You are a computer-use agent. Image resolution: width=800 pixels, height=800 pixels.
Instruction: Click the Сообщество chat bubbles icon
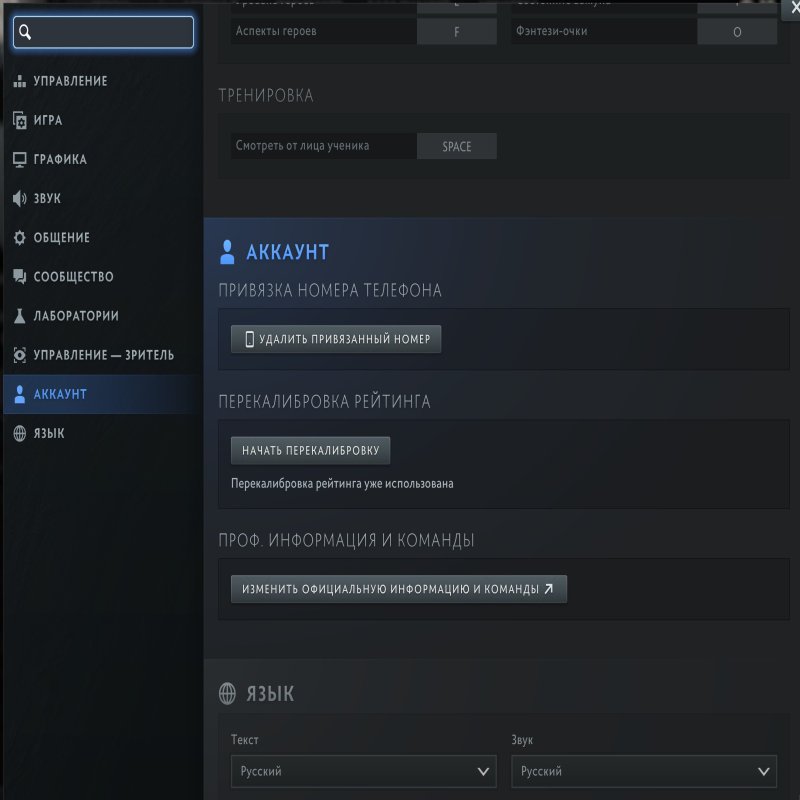pos(20,277)
